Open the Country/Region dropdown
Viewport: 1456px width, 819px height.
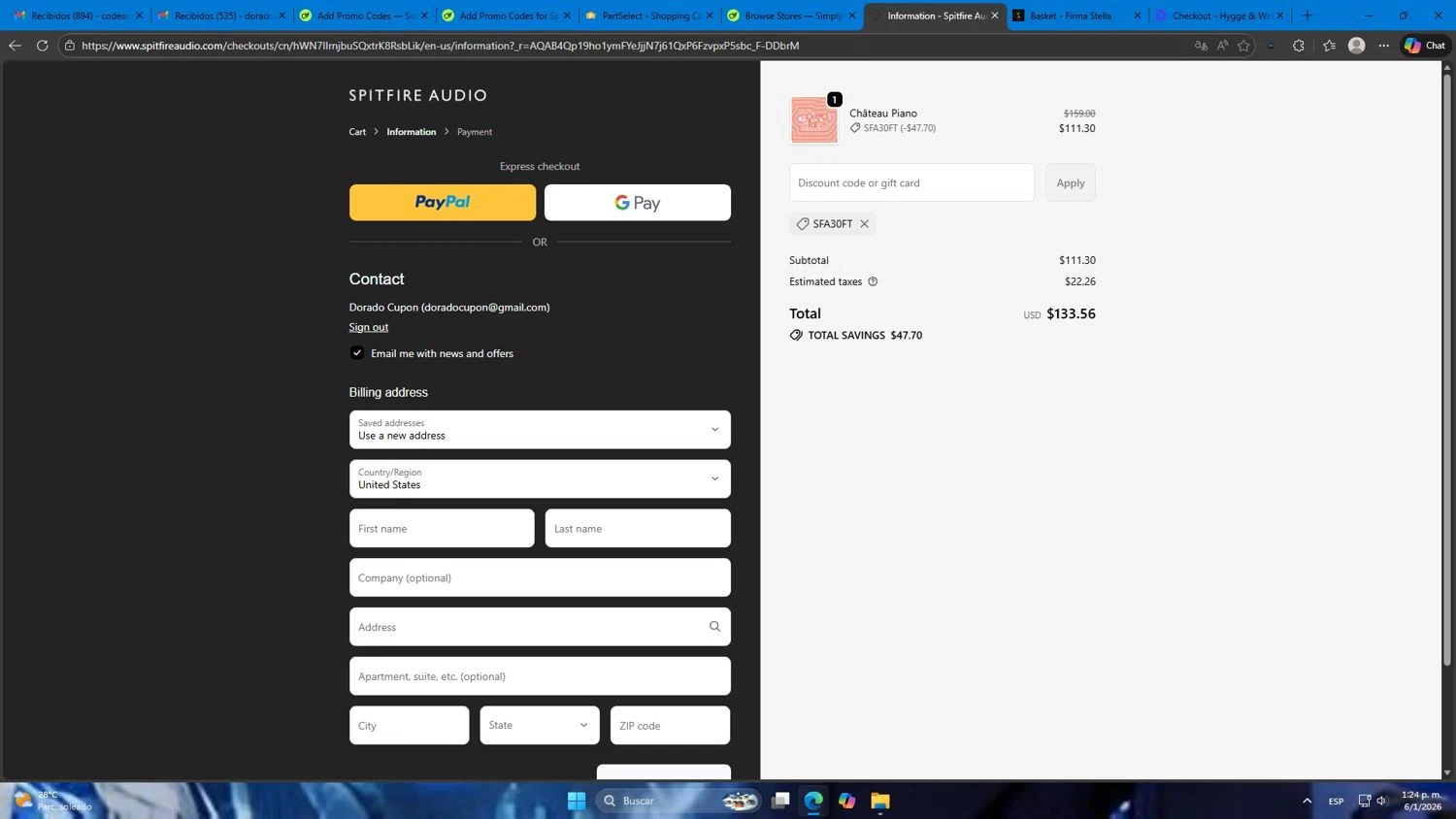540,479
